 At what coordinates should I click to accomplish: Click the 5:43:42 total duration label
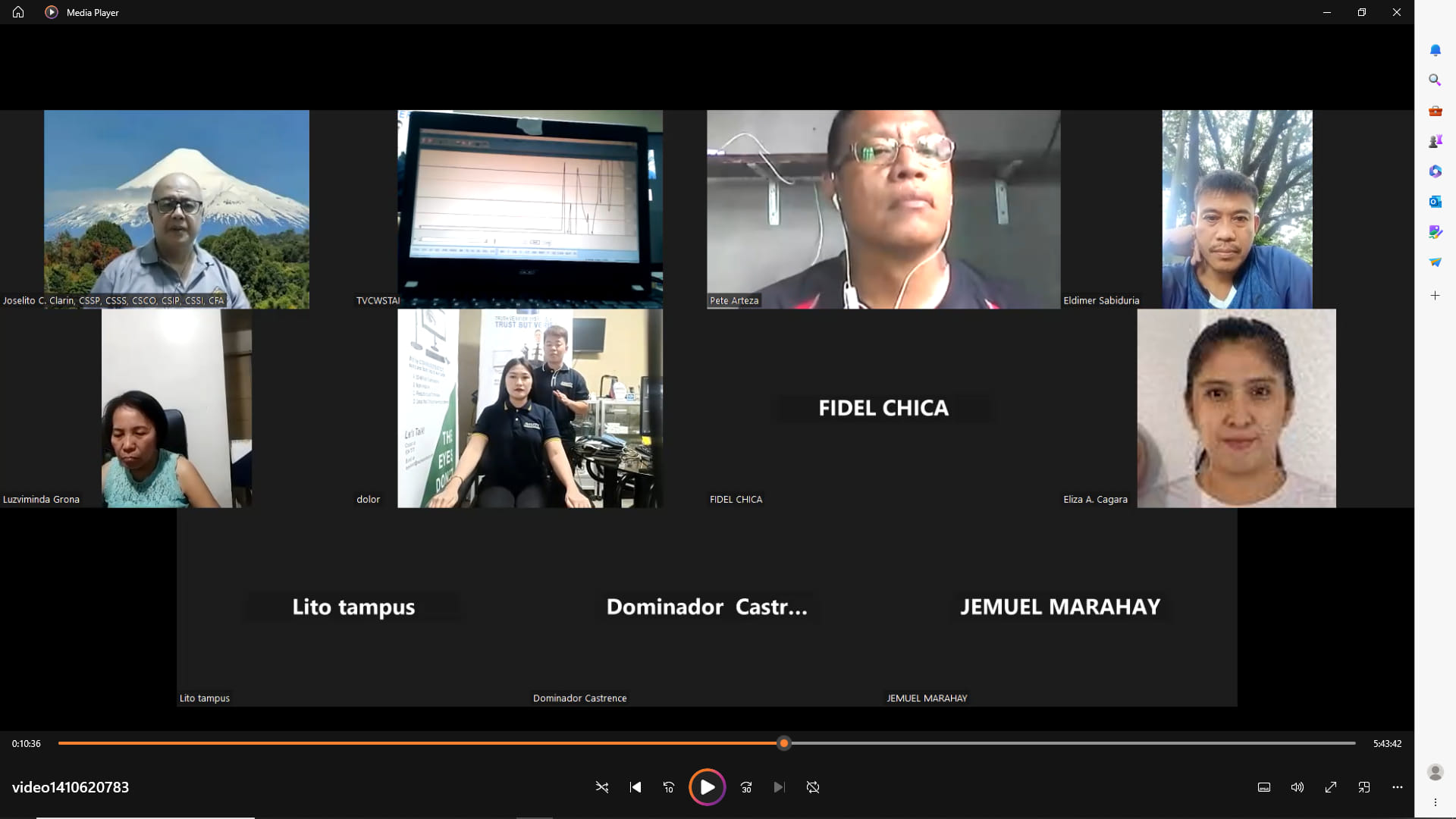click(x=1387, y=744)
